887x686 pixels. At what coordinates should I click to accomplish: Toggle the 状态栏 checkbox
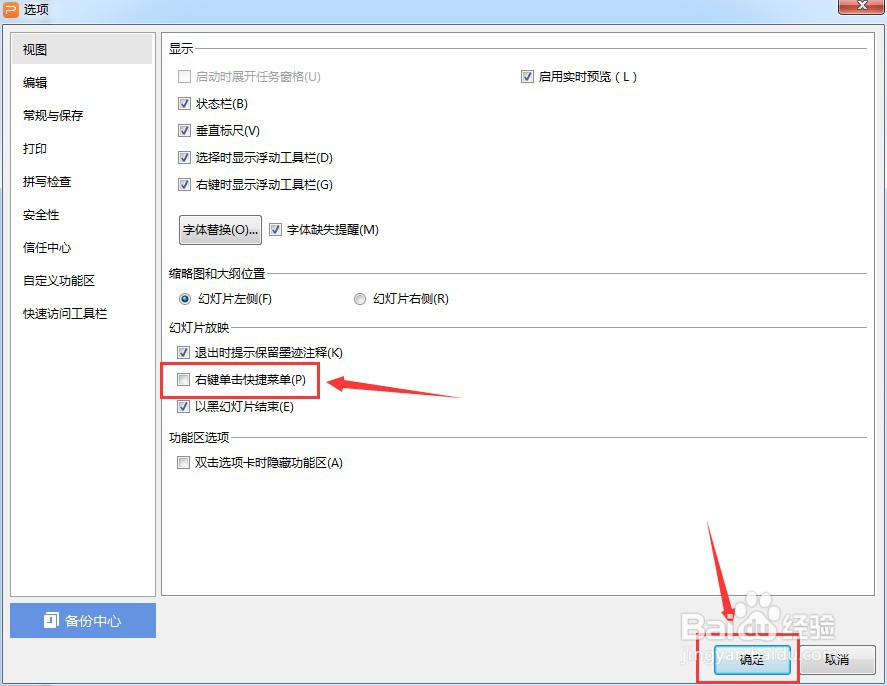click(184, 103)
